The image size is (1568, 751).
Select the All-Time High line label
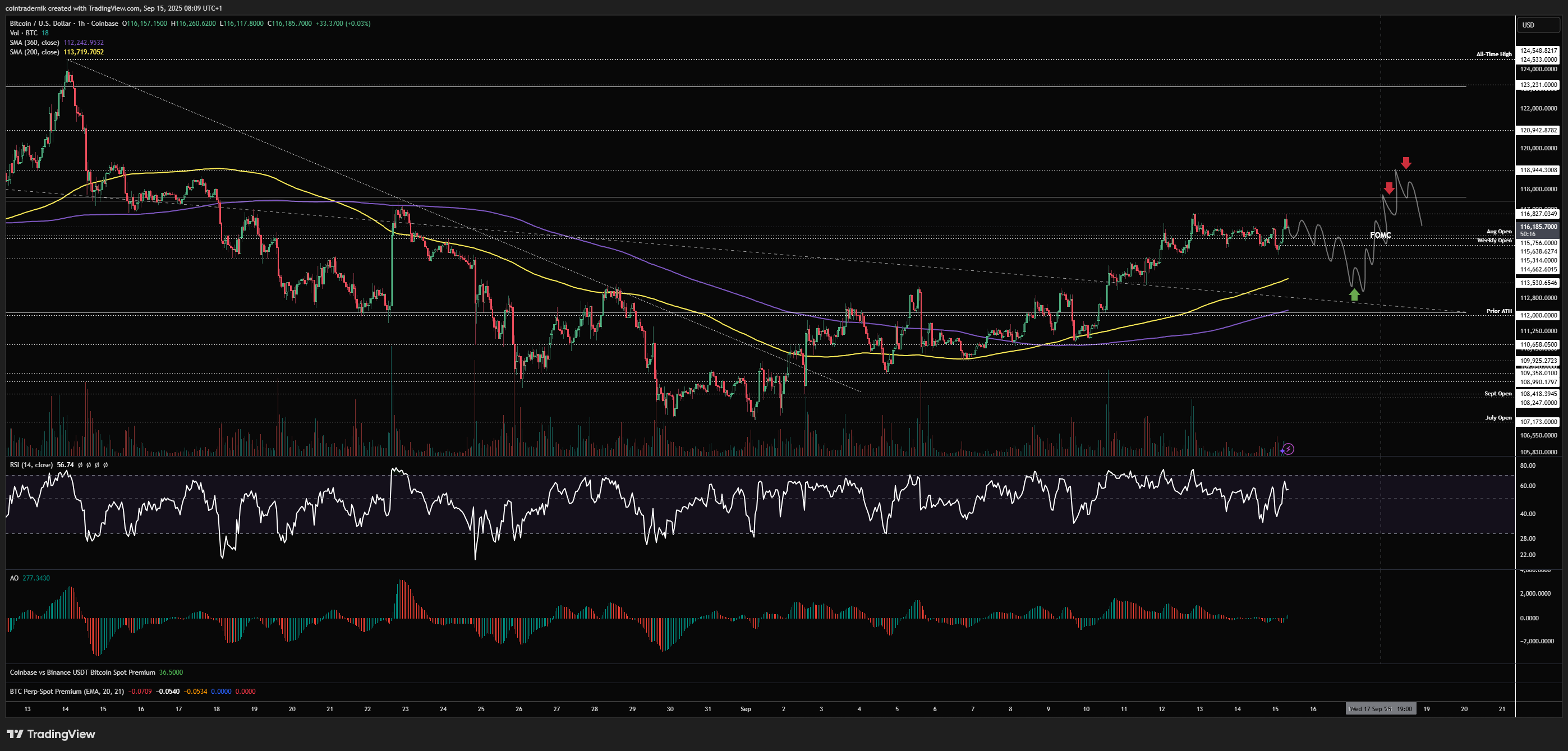(1494, 54)
